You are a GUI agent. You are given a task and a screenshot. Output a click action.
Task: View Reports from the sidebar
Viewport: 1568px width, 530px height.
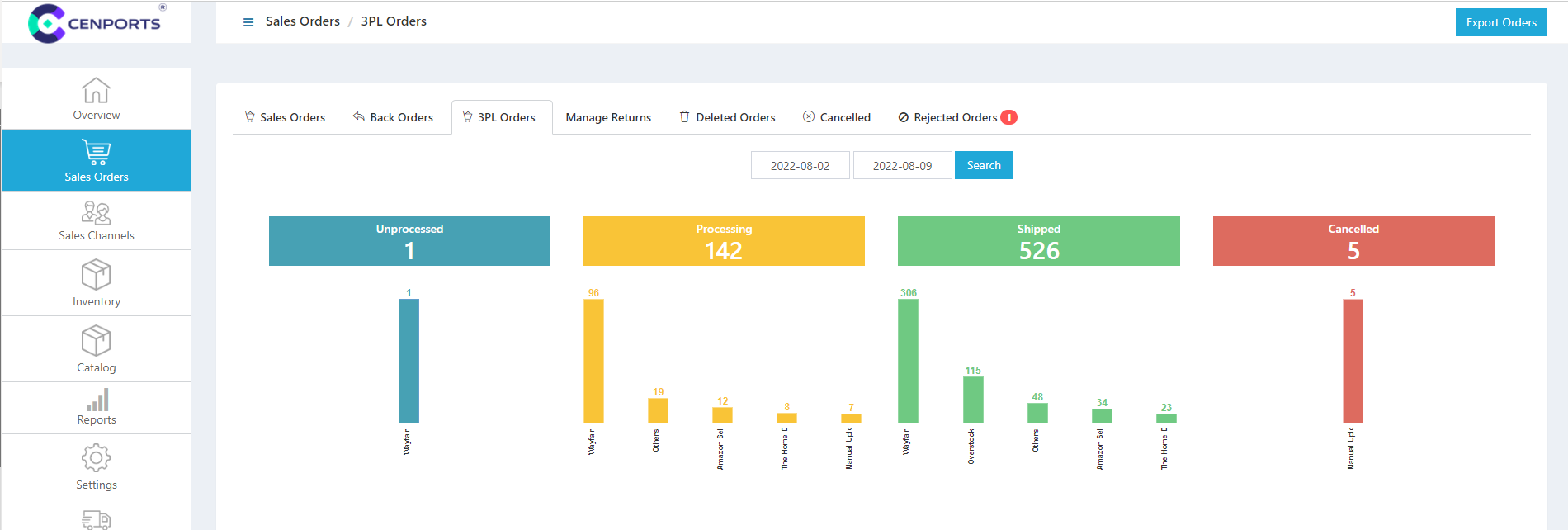pyautogui.click(x=97, y=408)
